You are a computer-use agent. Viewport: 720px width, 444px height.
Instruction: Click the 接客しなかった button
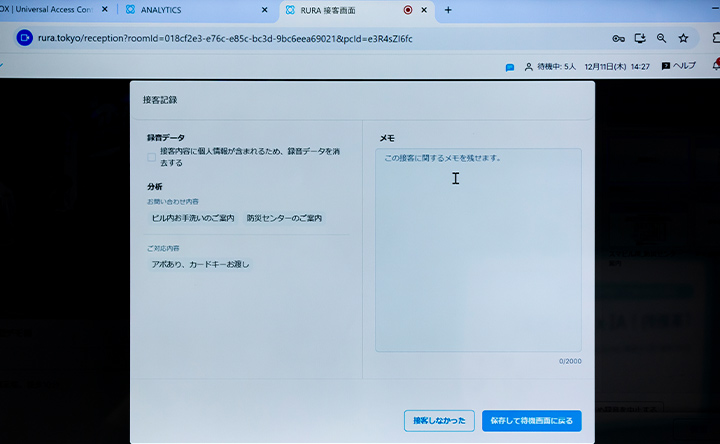[438, 421]
